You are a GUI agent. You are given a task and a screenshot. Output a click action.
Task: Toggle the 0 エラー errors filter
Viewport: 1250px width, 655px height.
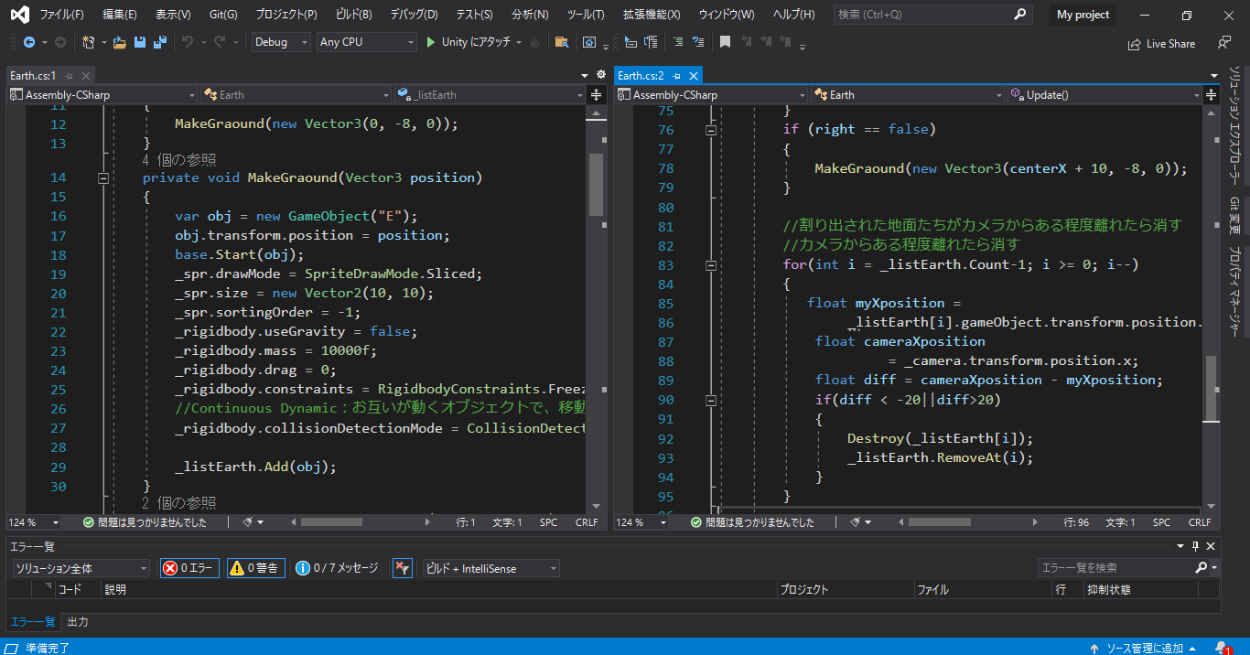click(x=190, y=568)
